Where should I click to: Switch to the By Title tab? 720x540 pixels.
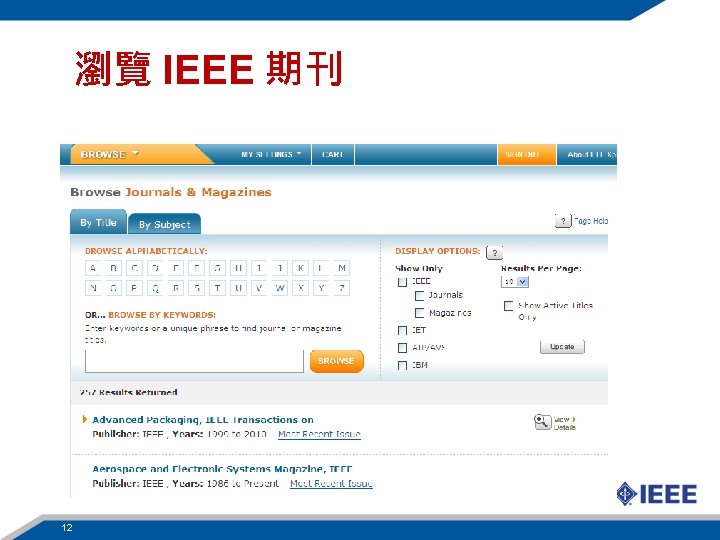point(98,223)
